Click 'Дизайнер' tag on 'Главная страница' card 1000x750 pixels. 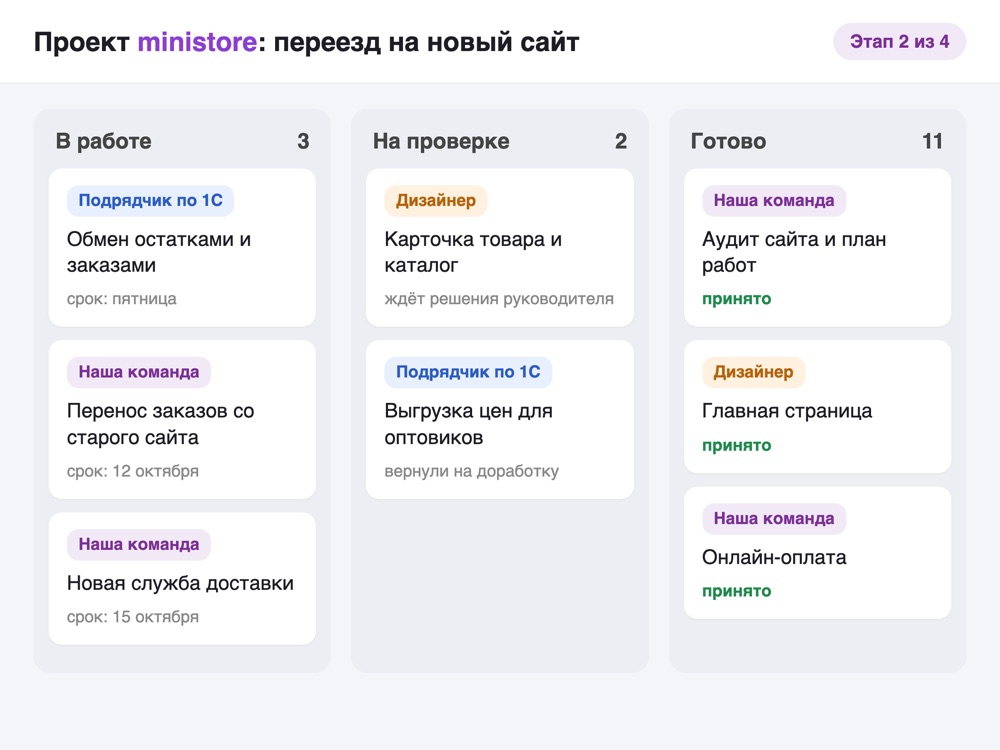click(753, 372)
